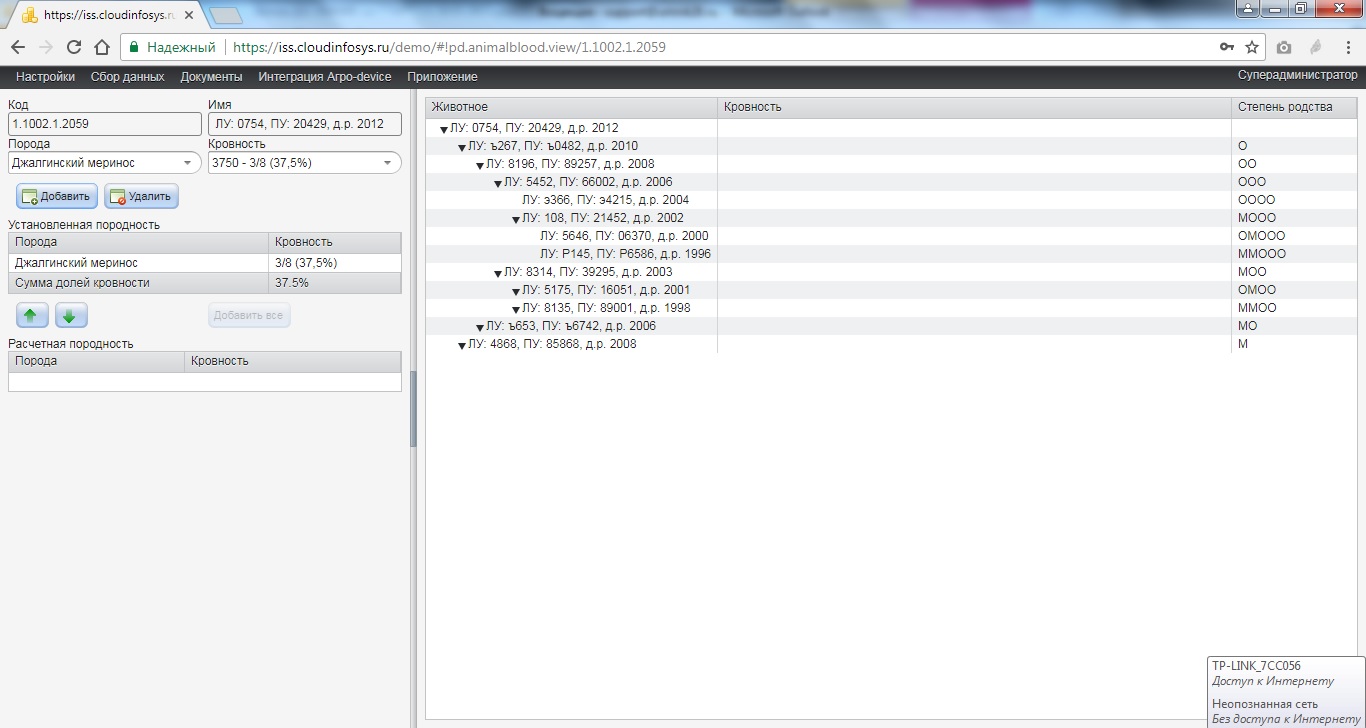Collapse the ЛУ: 8196 tree node
This screenshot has height=728, width=1366.
[480, 165]
